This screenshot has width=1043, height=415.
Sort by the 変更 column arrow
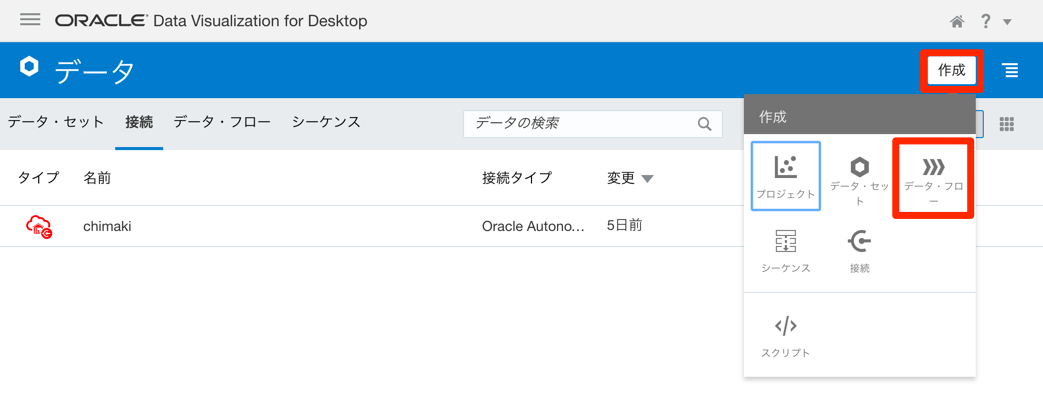(647, 178)
